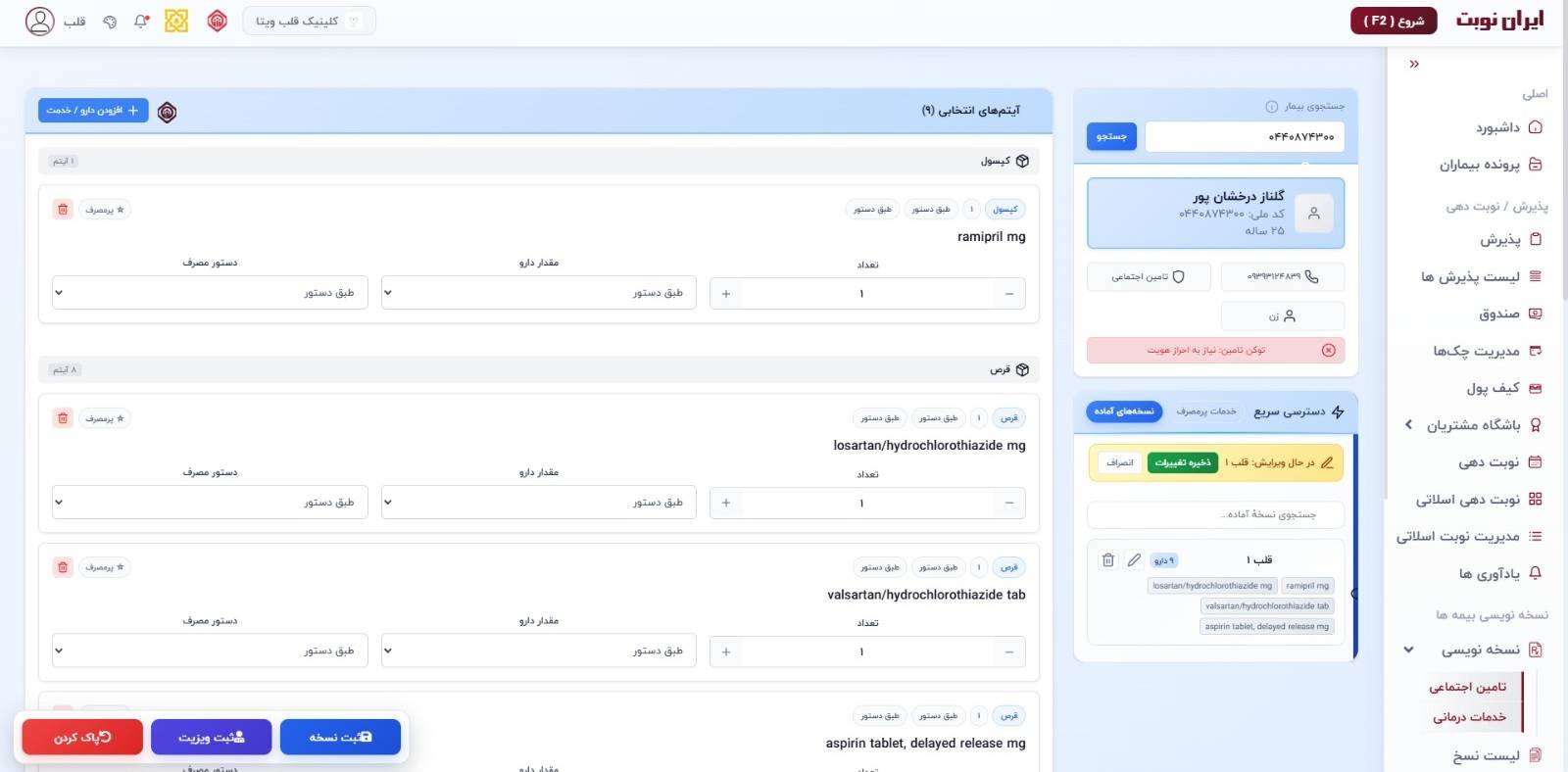Open صندوق from the sidebar
The width and height of the screenshot is (1568, 772).
tap(1510, 314)
